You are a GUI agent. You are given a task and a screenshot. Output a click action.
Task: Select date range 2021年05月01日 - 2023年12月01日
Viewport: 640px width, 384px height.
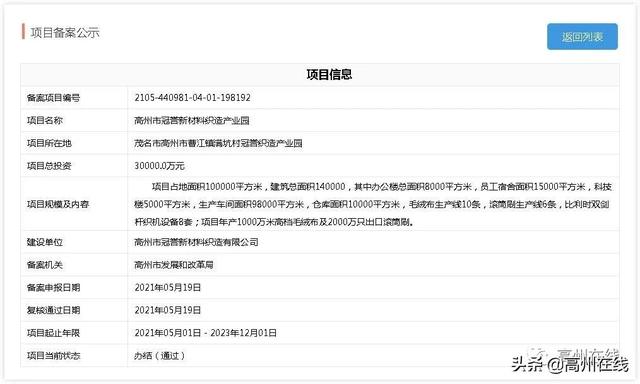205,333
